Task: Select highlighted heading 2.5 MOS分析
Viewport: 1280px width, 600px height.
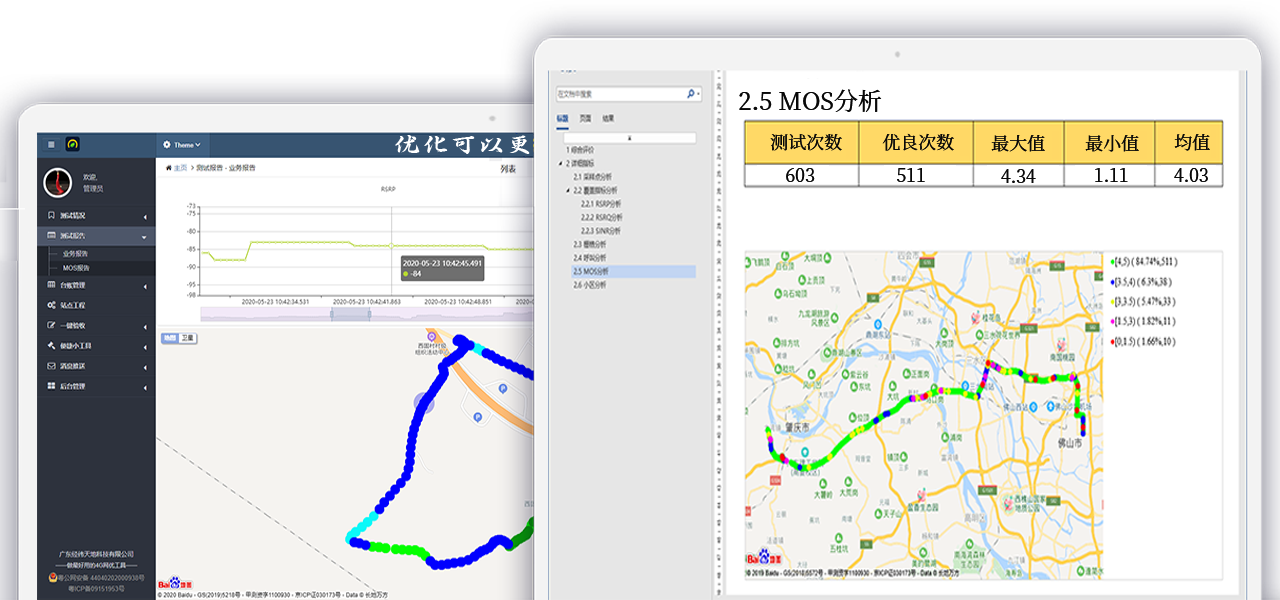Action: click(633, 271)
